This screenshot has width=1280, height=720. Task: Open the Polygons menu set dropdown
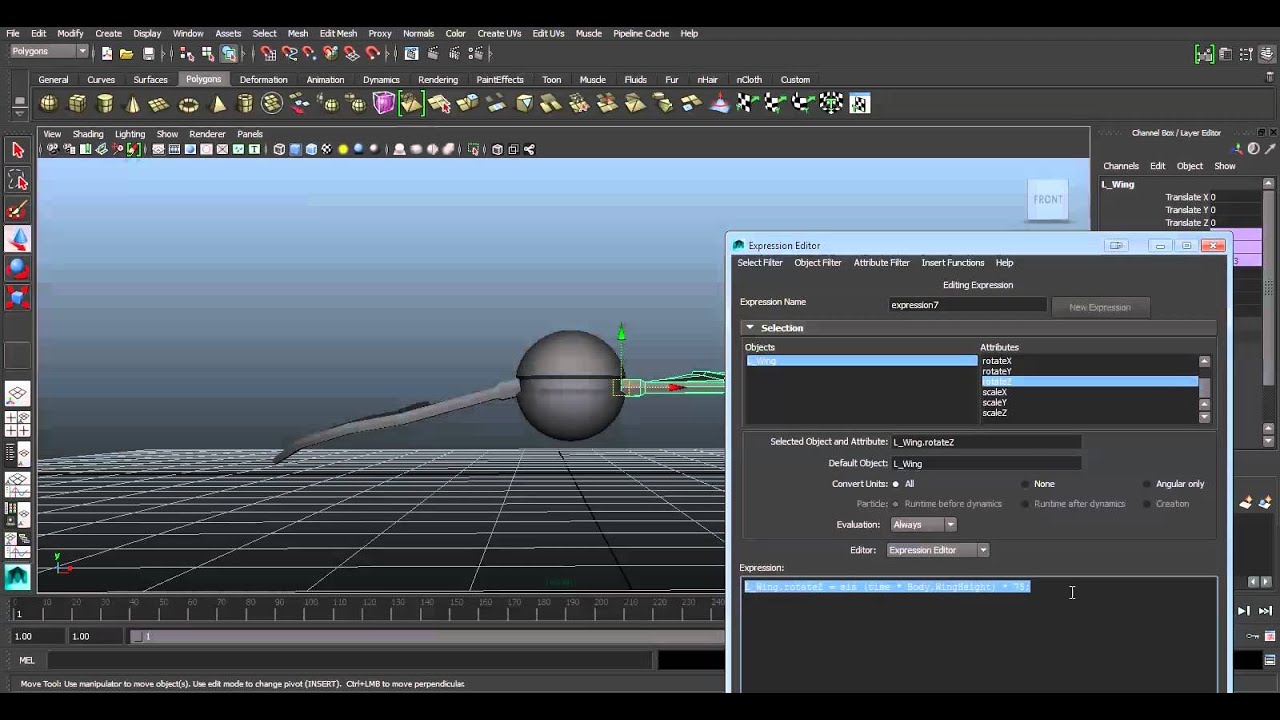48,52
